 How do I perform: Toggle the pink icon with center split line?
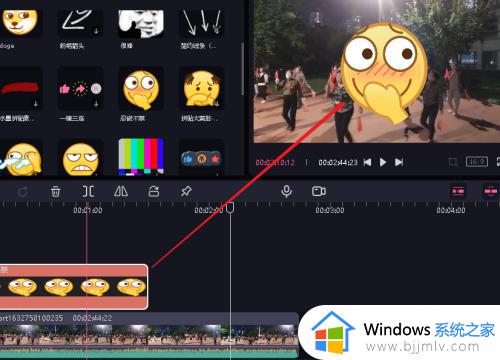click(491, 191)
